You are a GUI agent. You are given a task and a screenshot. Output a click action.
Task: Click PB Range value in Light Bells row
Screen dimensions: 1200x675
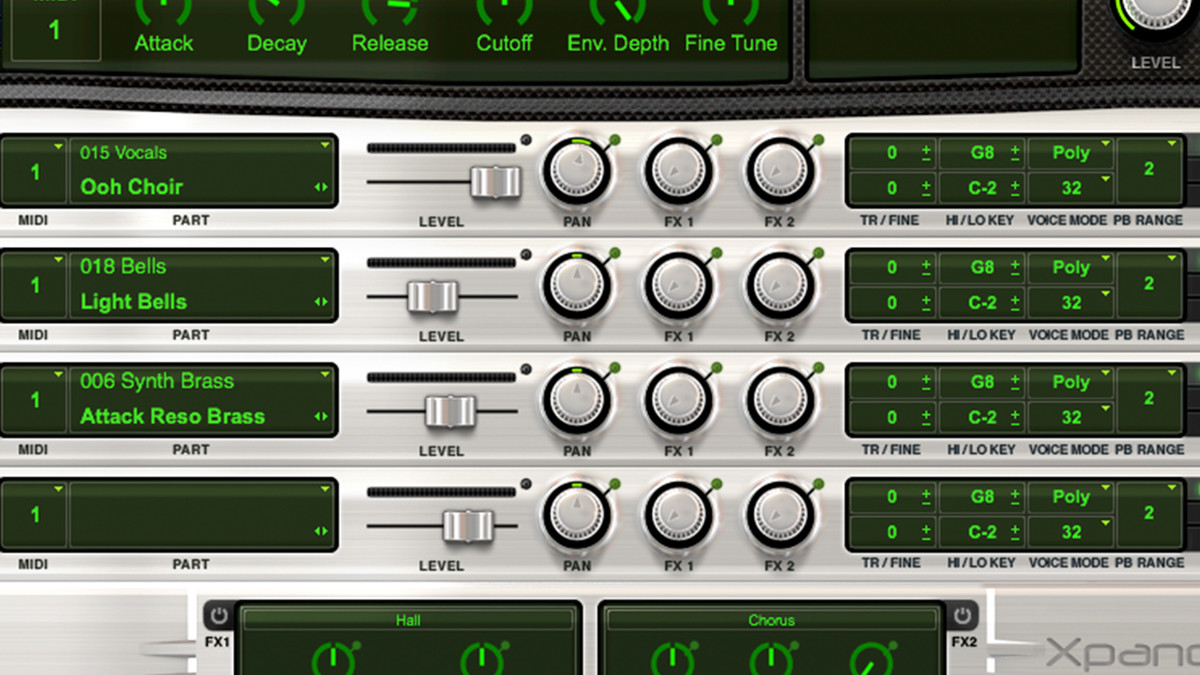pyautogui.click(x=1149, y=284)
